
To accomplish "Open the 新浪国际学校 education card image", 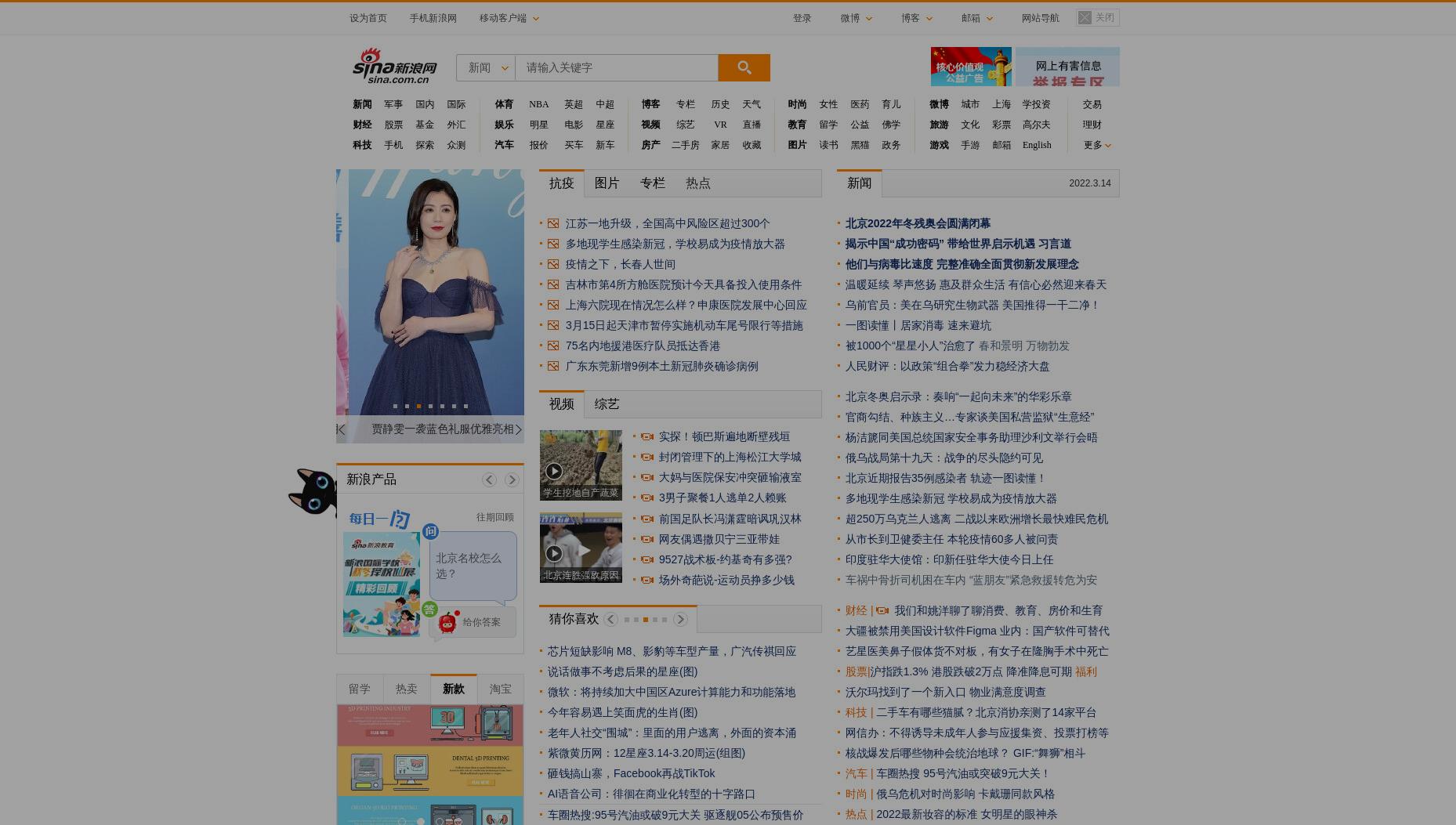I will click(382, 584).
